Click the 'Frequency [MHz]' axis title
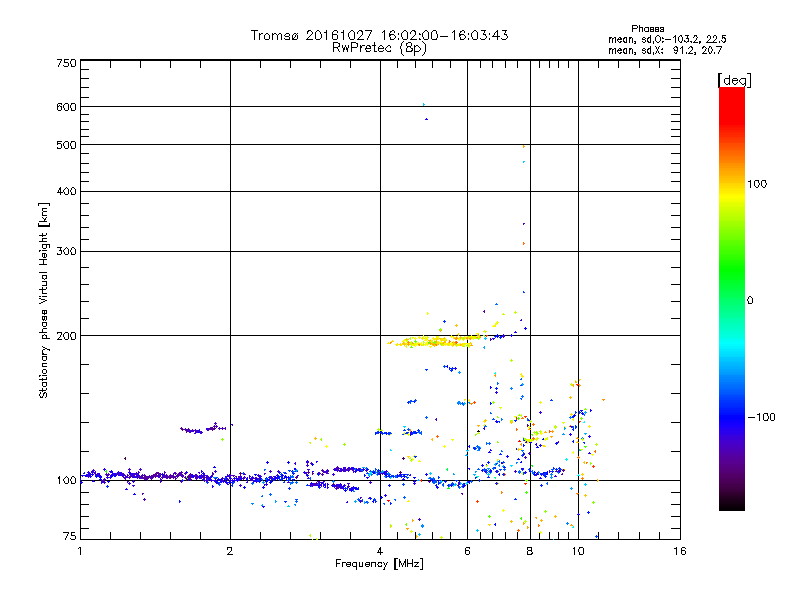800x600 pixels. coord(379,564)
